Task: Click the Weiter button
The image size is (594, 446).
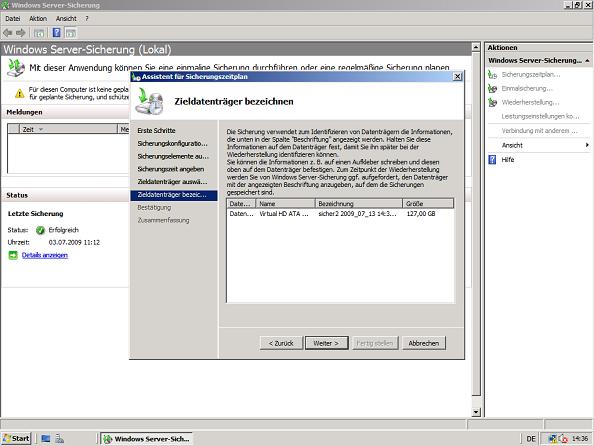Action: [326, 343]
